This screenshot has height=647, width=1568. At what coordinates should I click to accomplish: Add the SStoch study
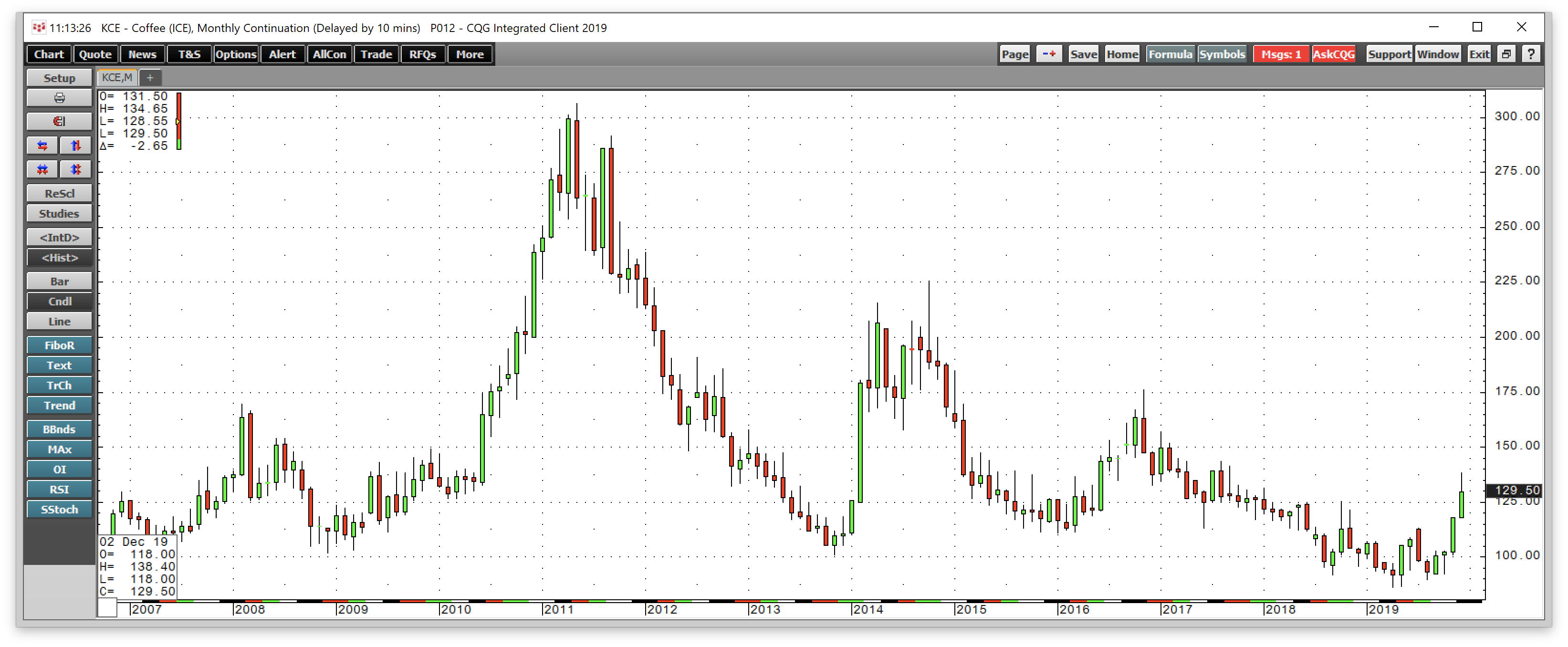59,510
